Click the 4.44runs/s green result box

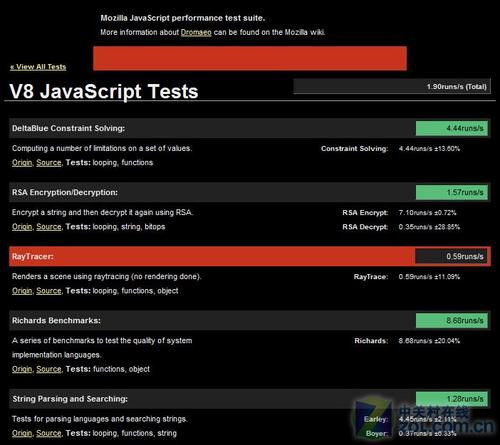(452, 128)
